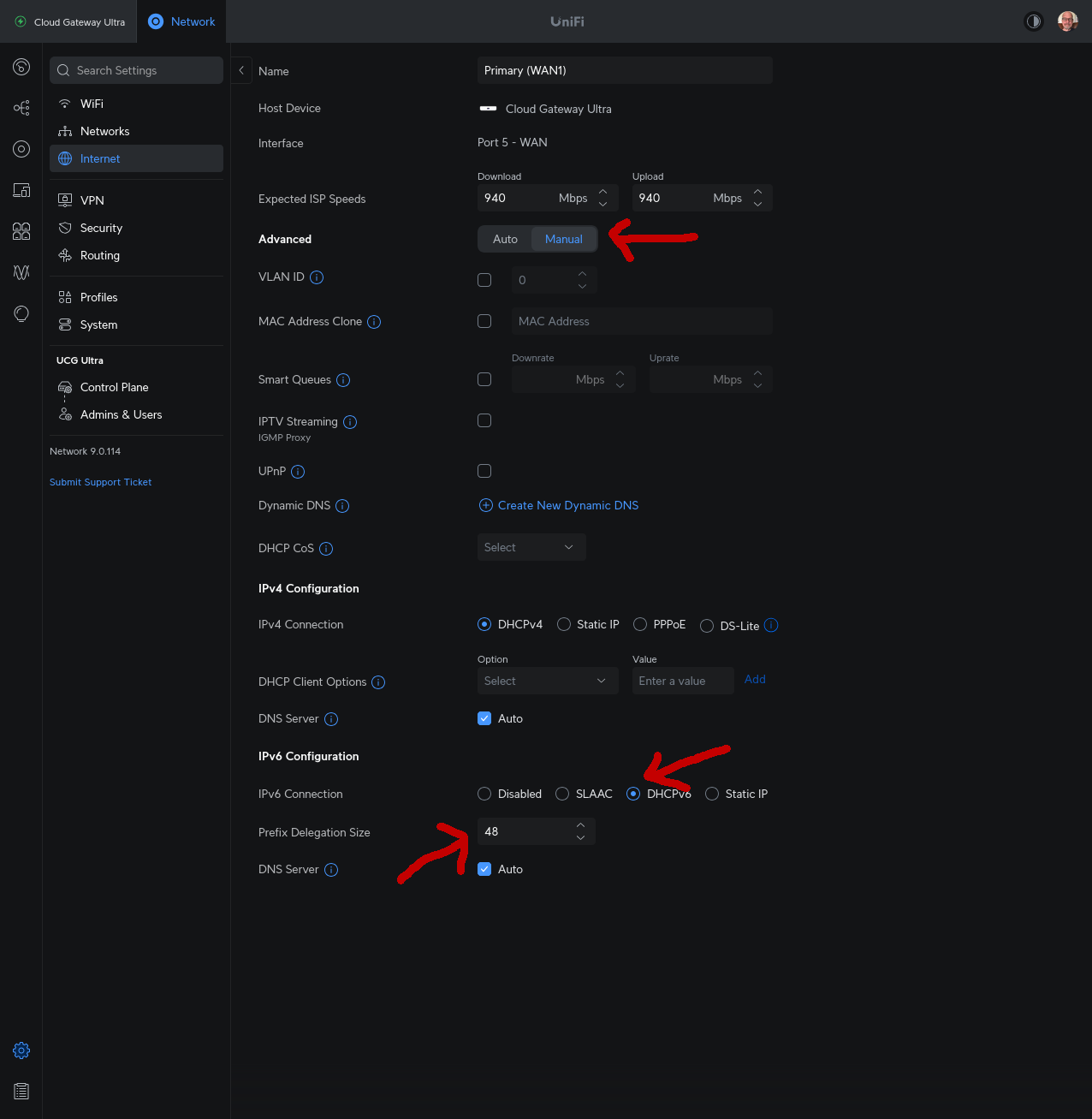Toggle the dark/light theme icon

(x=1034, y=21)
